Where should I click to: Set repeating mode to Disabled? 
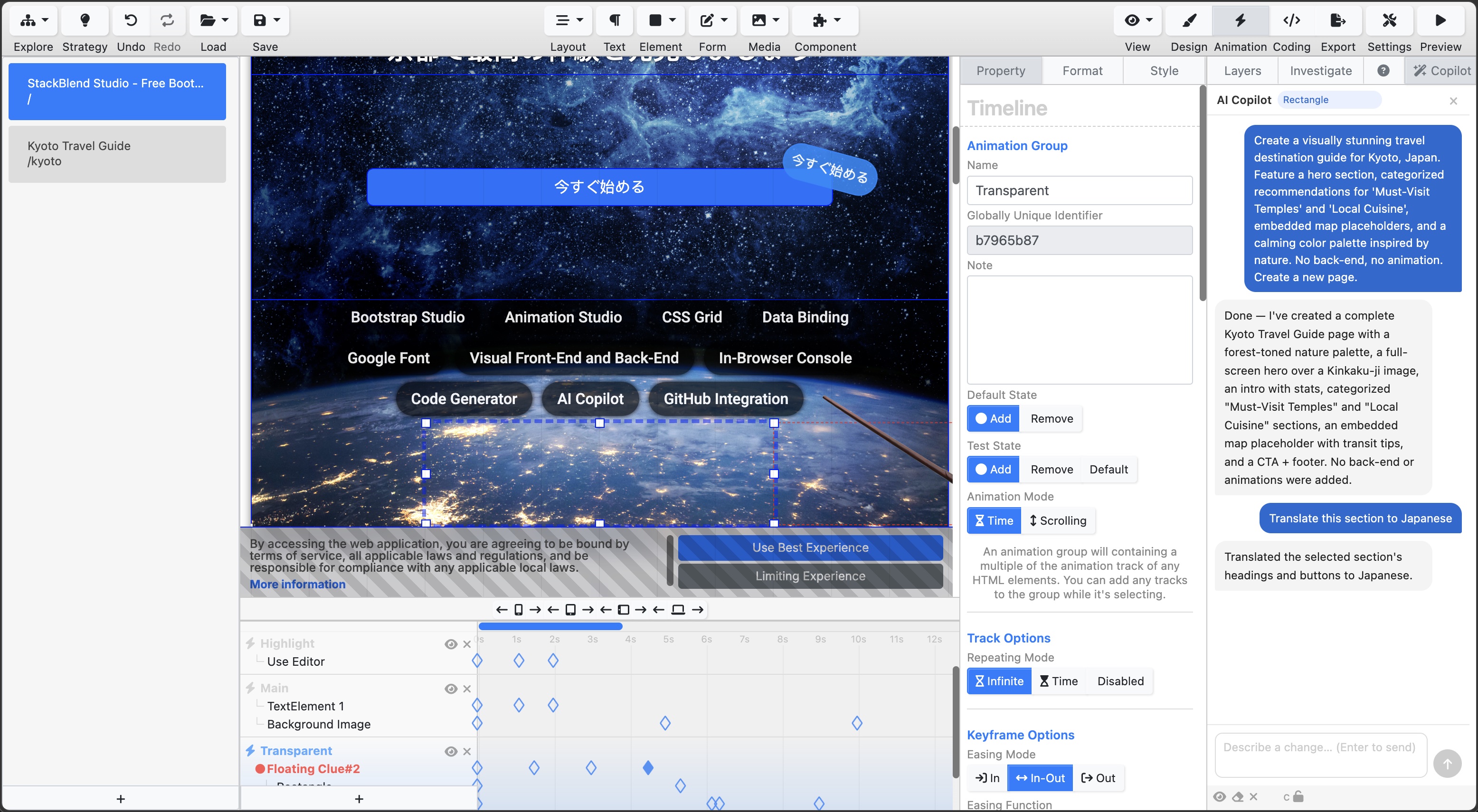pyautogui.click(x=1120, y=680)
